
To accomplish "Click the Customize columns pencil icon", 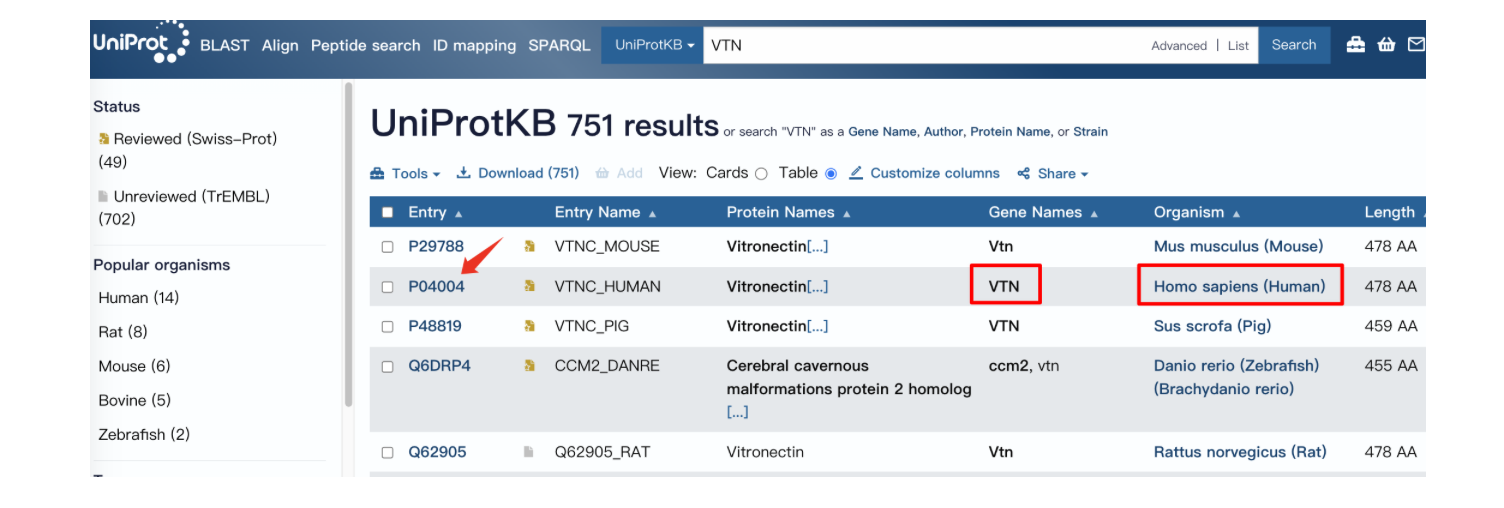I will pyautogui.click(x=856, y=173).
